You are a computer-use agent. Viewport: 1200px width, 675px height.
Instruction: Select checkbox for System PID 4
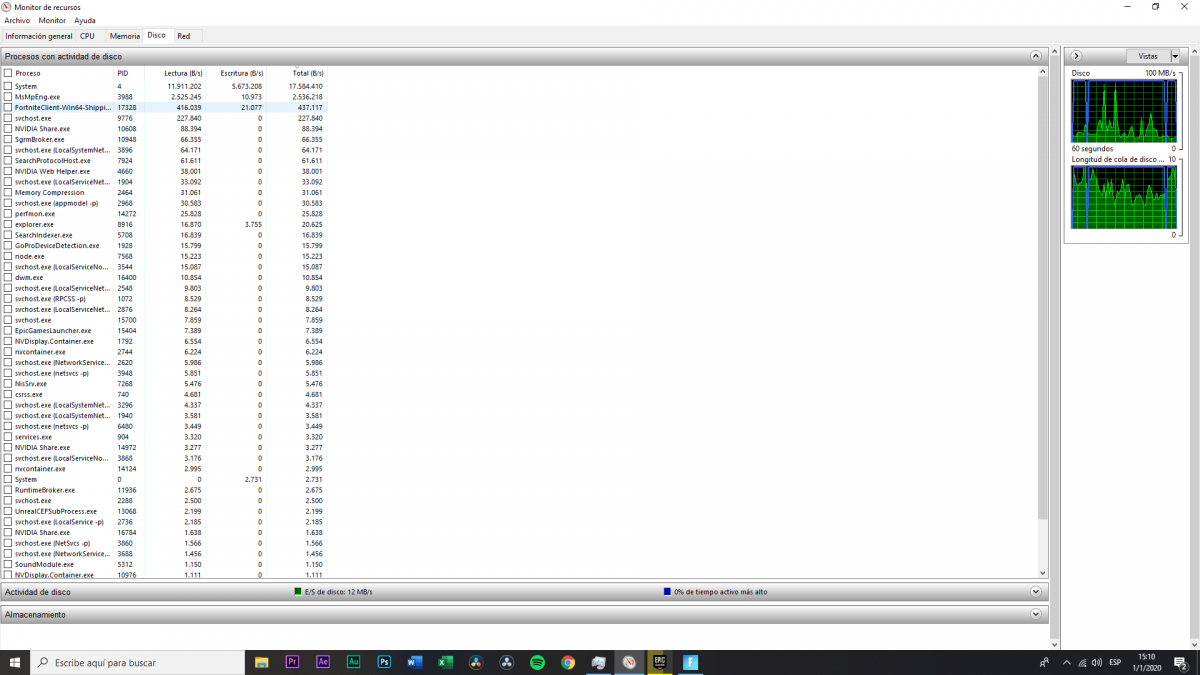pyautogui.click(x=8, y=86)
